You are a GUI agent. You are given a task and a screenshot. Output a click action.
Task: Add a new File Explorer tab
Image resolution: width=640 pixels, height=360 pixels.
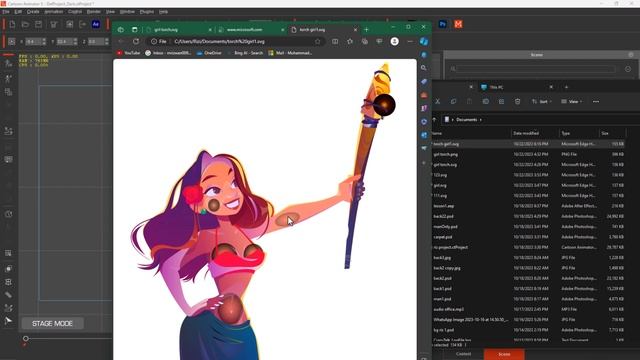(x=566, y=87)
